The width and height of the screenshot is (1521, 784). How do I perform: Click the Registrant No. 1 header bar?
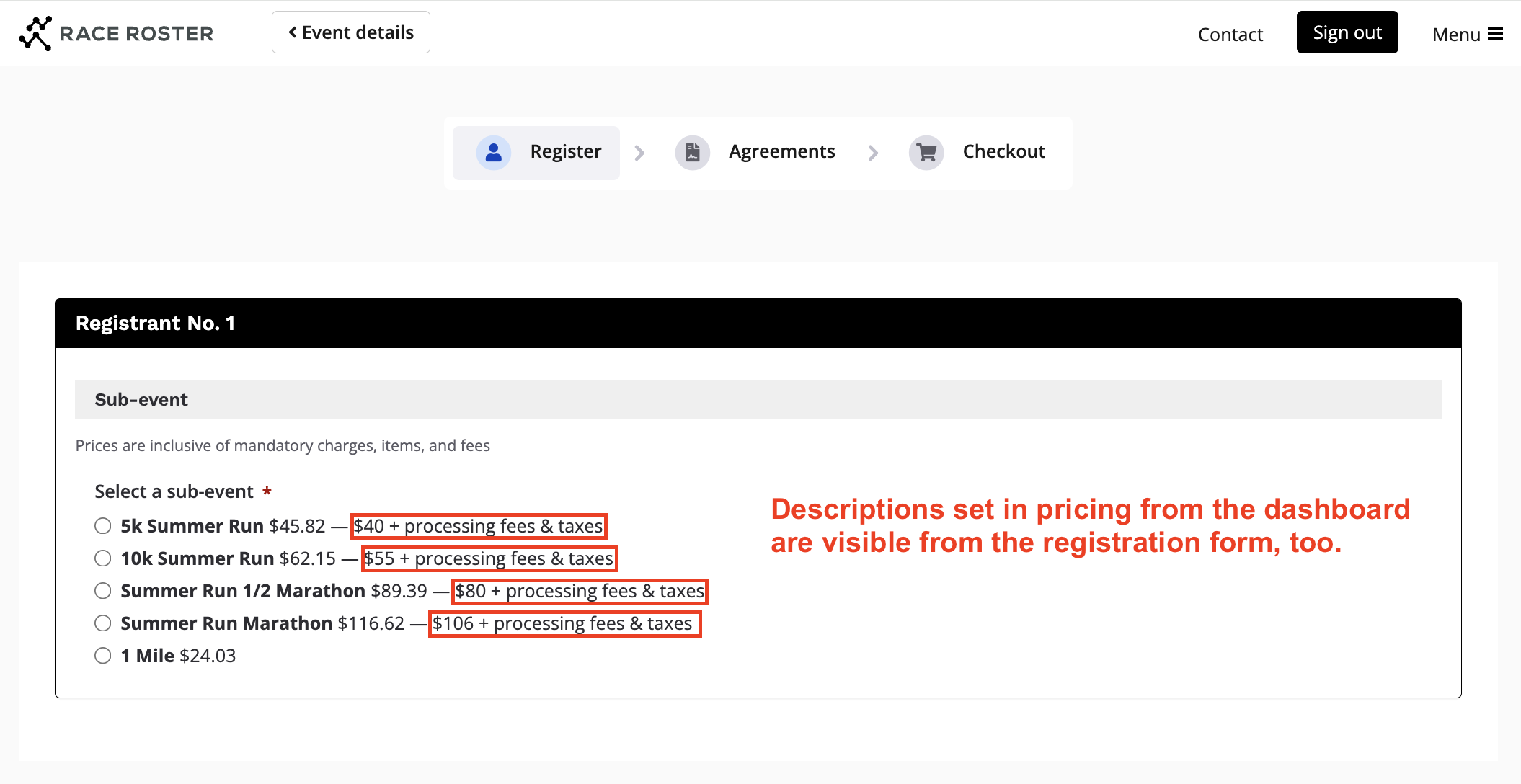(x=758, y=324)
